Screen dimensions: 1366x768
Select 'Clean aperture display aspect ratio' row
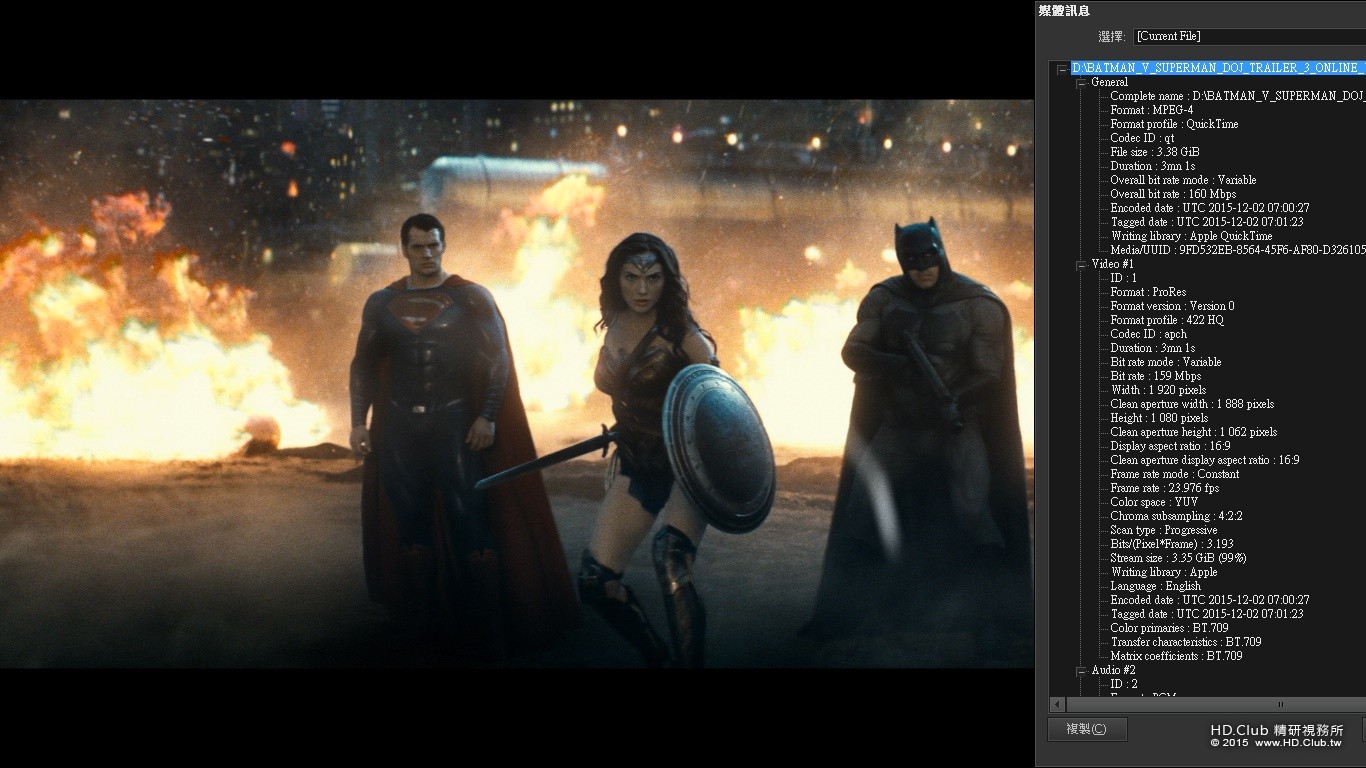coord(1205,460)
